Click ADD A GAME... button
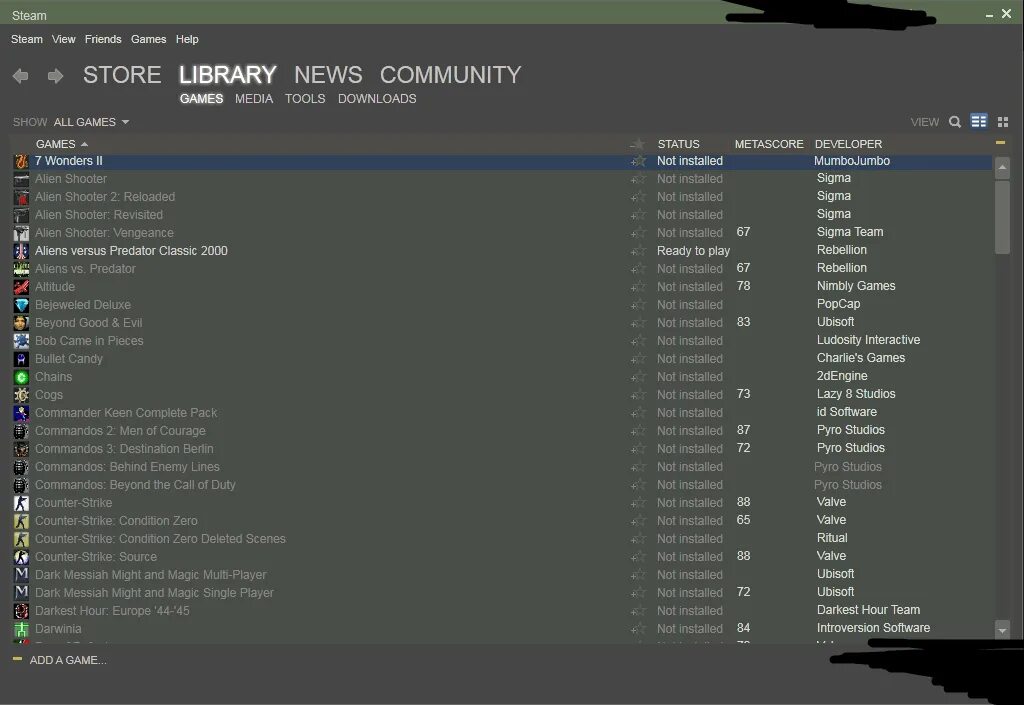Image resolution: width=1024 pixels, height=705 pixels. tap(60, 660)
